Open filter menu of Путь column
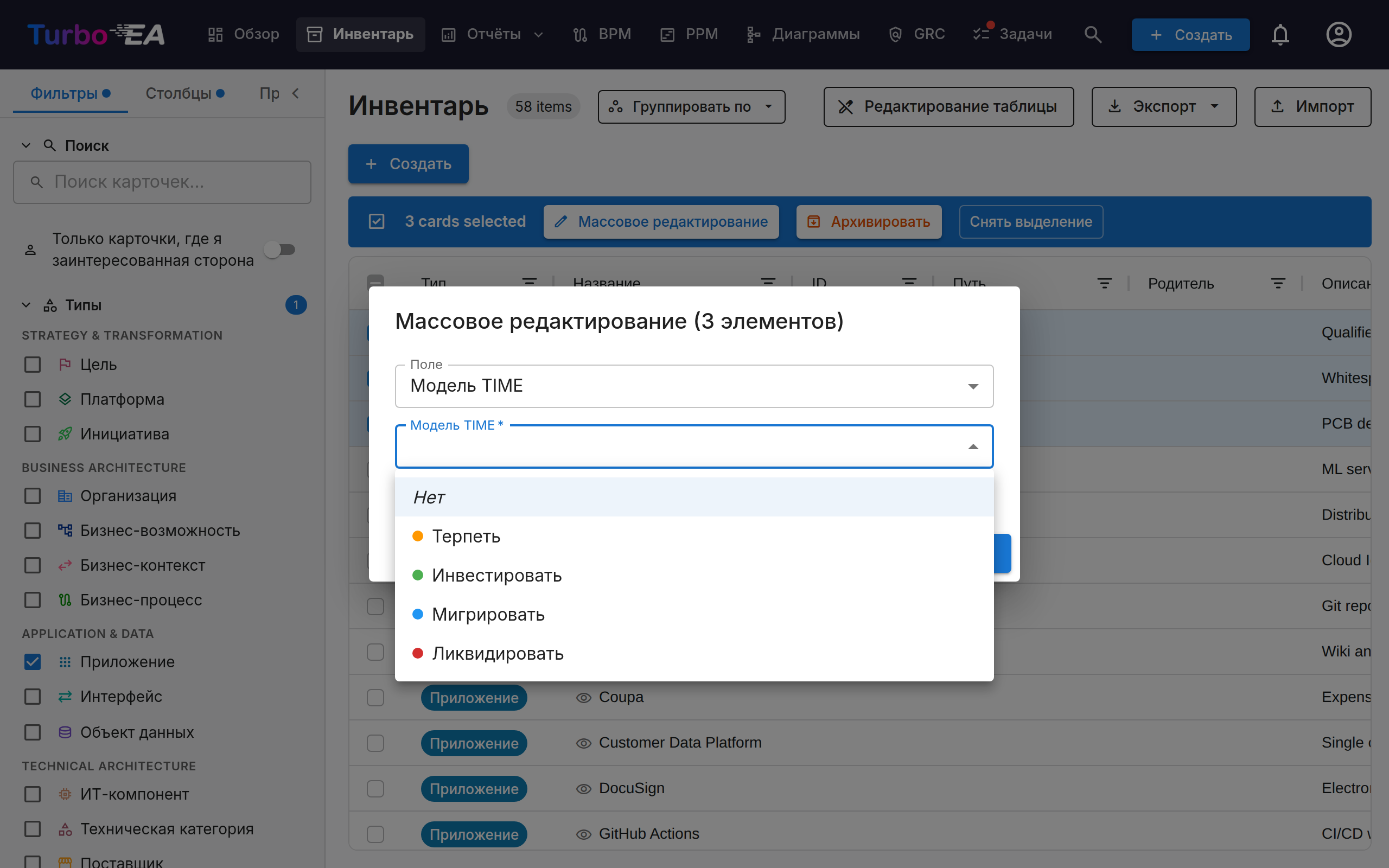The height and width of the screenshot is (868, 1389). click(x=1104, y=283)
